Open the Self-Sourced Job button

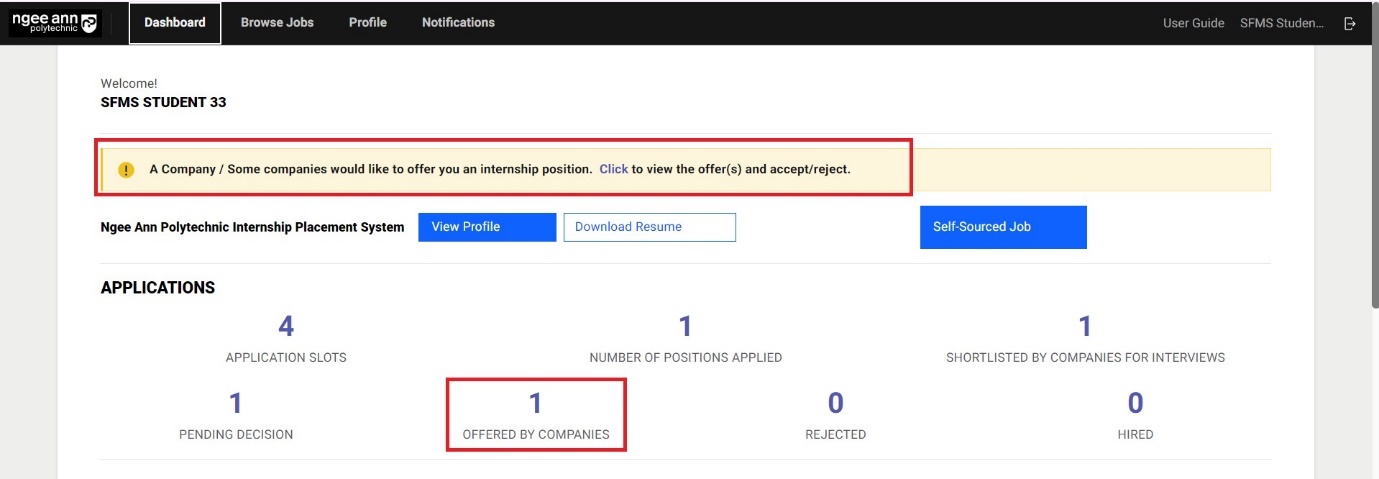tap(1002, 227)
